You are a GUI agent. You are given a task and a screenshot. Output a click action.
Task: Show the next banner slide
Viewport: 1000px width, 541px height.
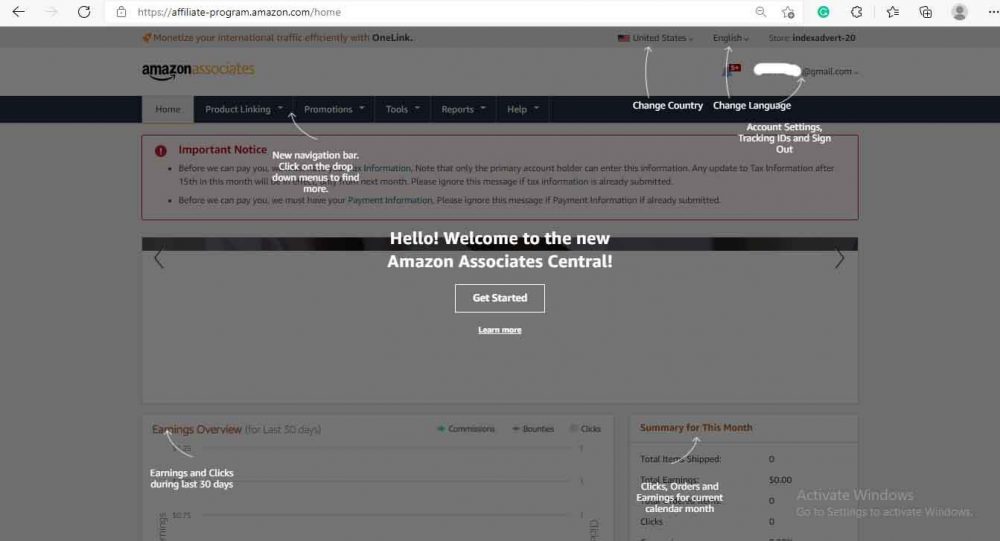point(840,258)
